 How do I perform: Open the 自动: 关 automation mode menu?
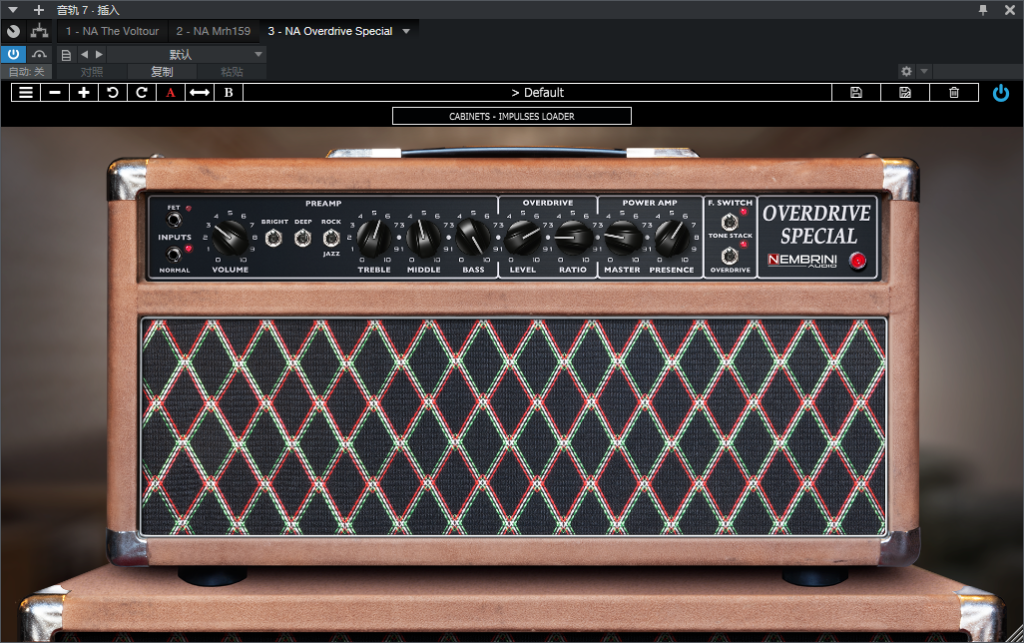[x=27, y=72]
